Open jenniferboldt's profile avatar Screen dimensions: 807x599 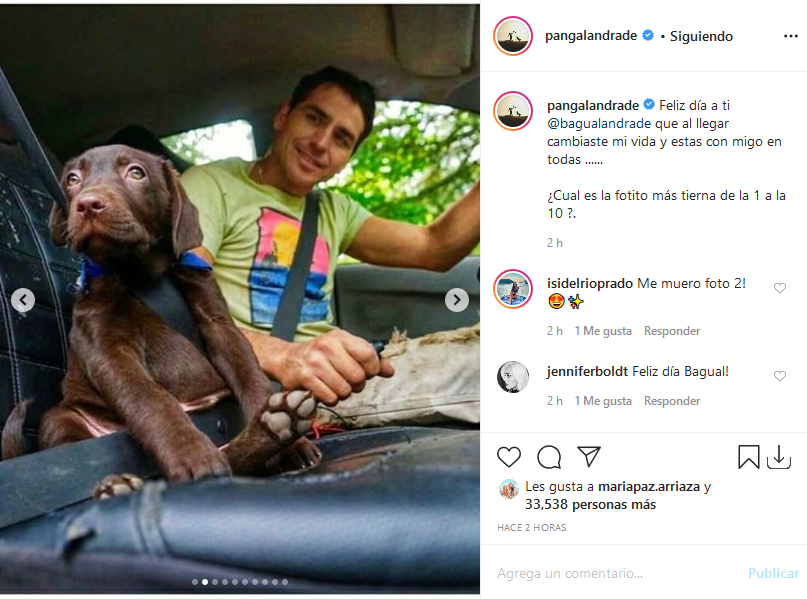point(513,377)
